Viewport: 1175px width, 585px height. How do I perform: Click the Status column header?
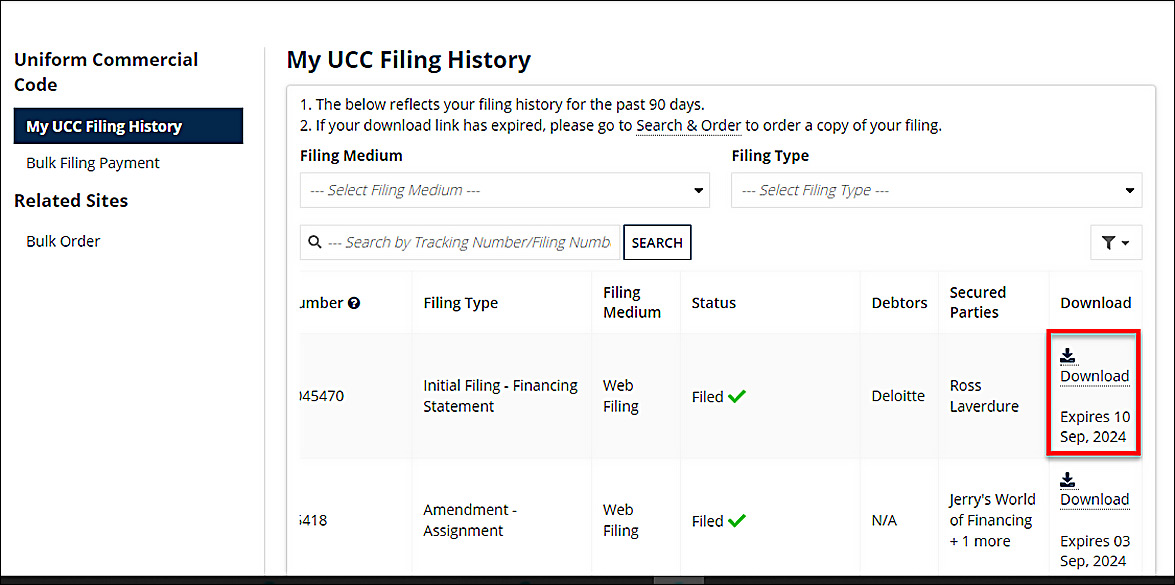pos(713,303)
